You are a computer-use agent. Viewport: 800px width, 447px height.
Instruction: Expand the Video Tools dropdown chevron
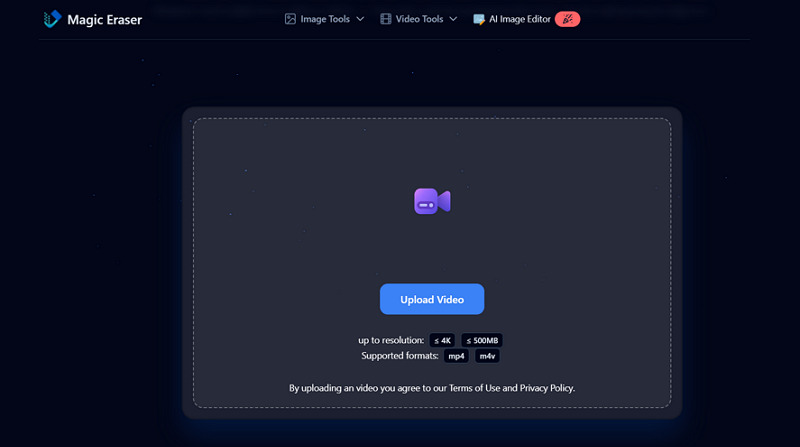pyautogui.click(x=453, y=19)
